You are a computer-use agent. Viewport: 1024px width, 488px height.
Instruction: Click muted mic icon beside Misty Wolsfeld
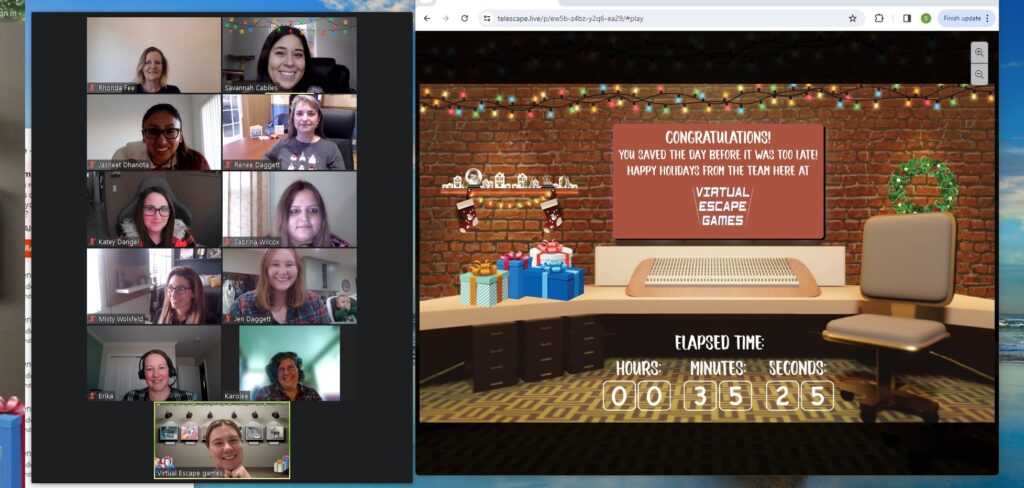(x=92, y=319)
